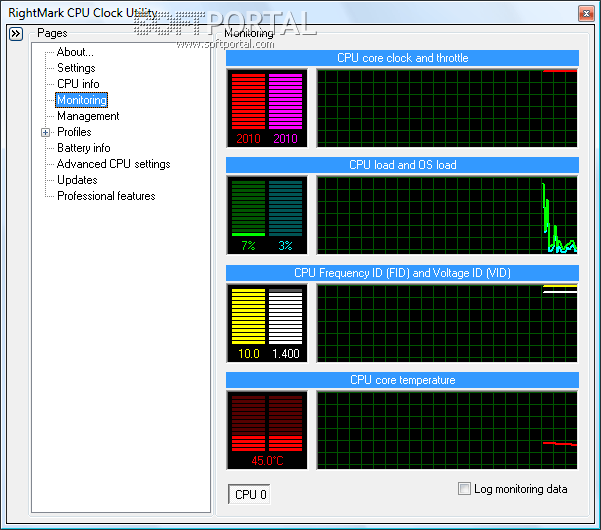The image size is (601, 530).
Task: Select the Updates page
Action: tap(77, 180)
